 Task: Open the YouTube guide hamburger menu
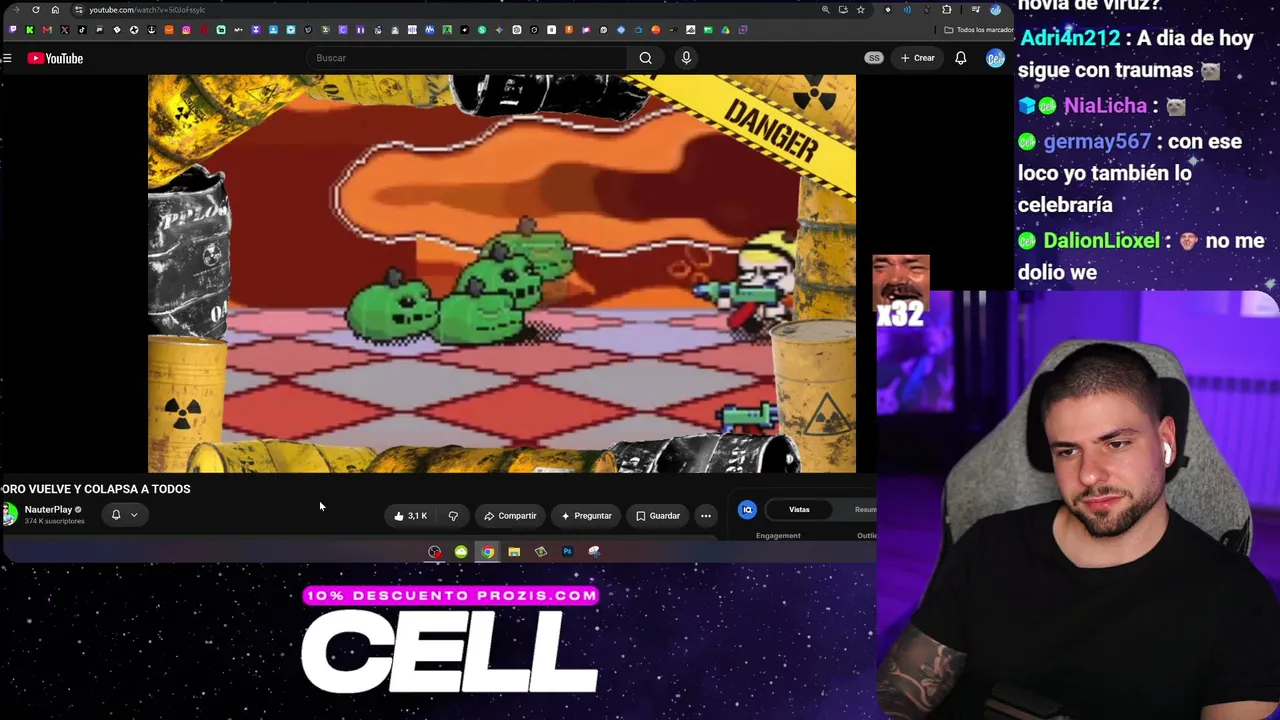point(7,58)
